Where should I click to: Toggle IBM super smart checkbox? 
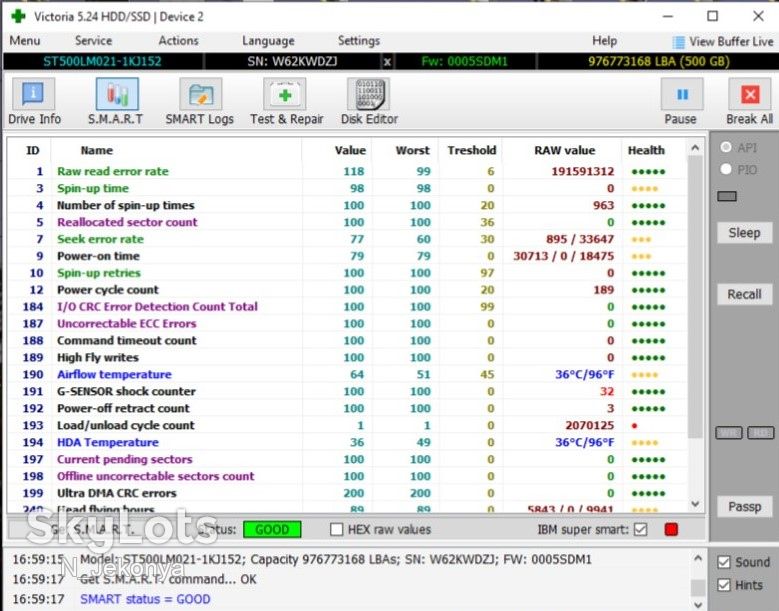click(641, 530)
